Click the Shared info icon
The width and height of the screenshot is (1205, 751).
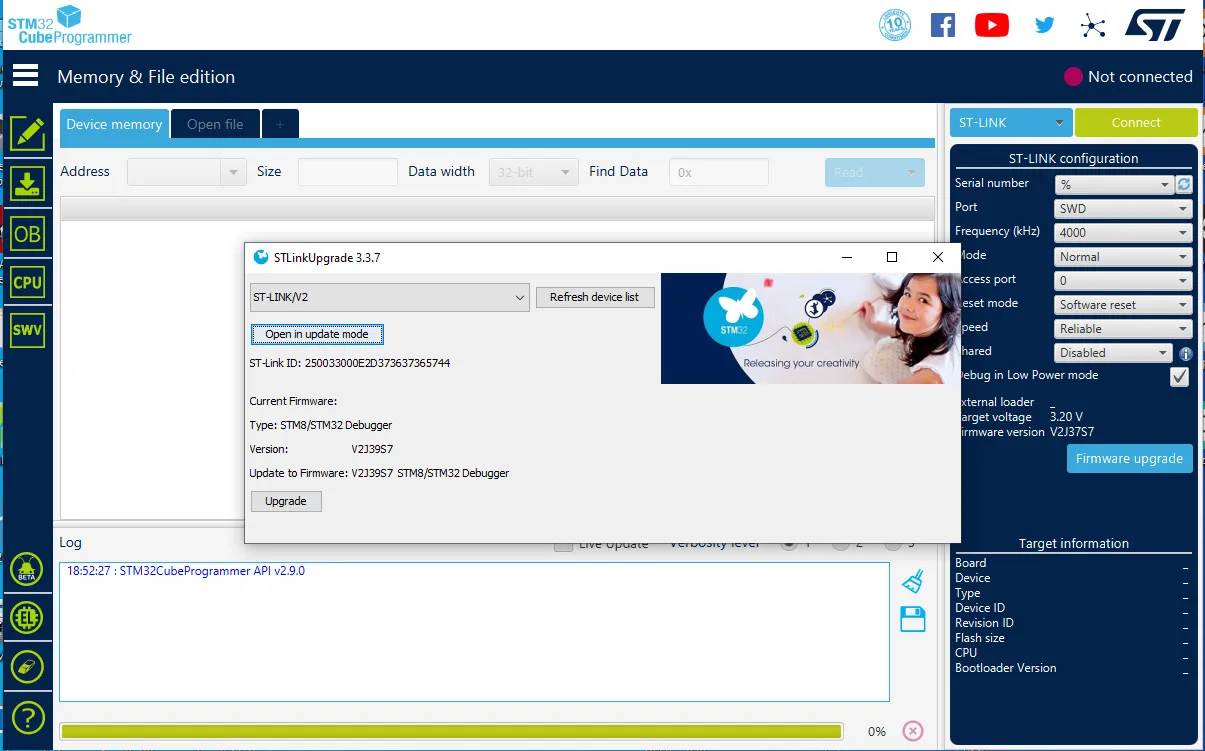tap(1186, 353)
